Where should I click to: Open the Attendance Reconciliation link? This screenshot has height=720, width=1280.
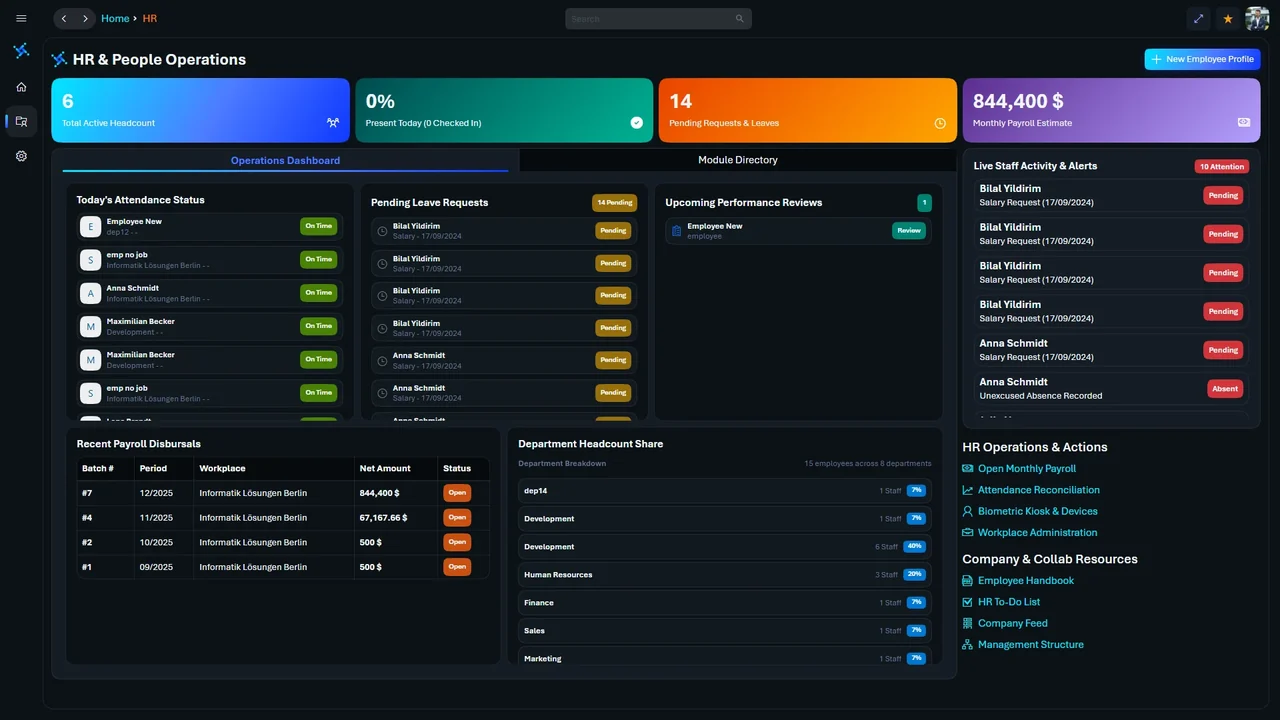[1039, 490]
